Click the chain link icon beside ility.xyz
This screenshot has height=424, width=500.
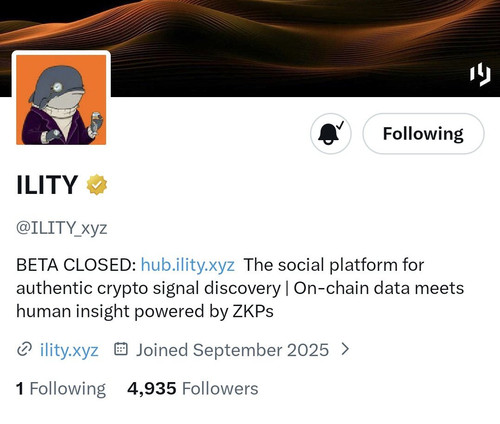coord(24,349)
